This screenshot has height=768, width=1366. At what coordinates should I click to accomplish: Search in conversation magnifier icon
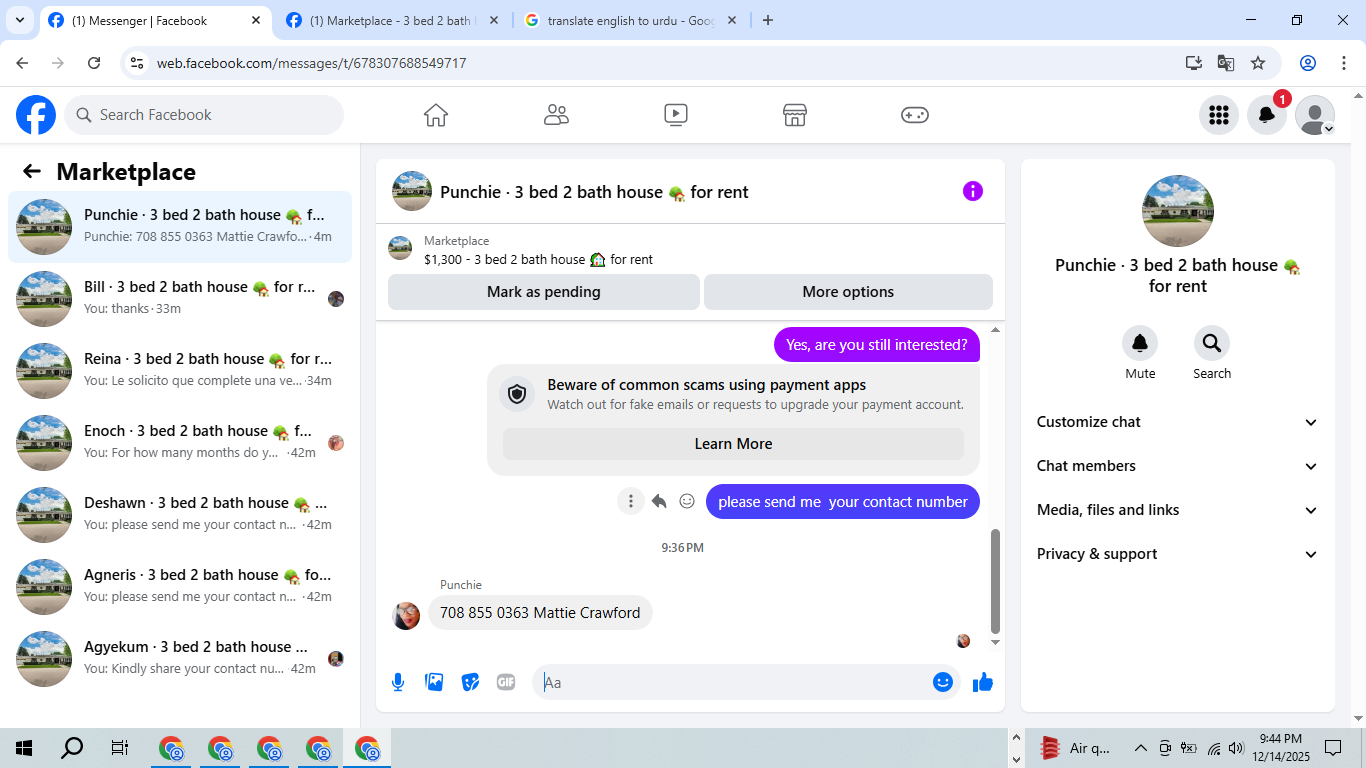(1212, 343)
